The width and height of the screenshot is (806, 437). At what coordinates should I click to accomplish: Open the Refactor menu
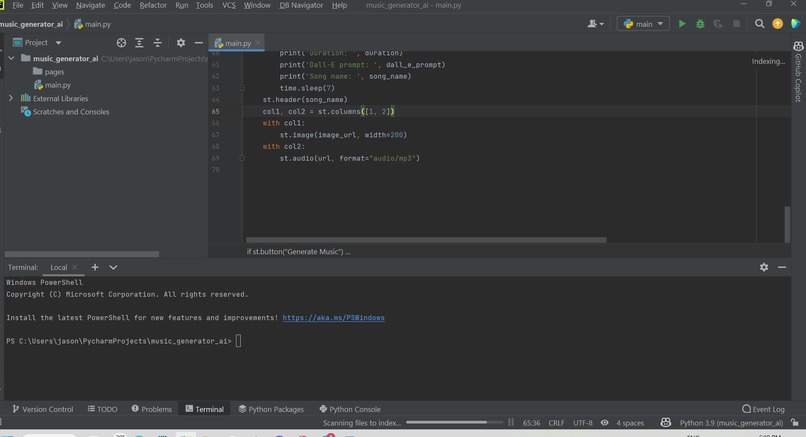153,5
